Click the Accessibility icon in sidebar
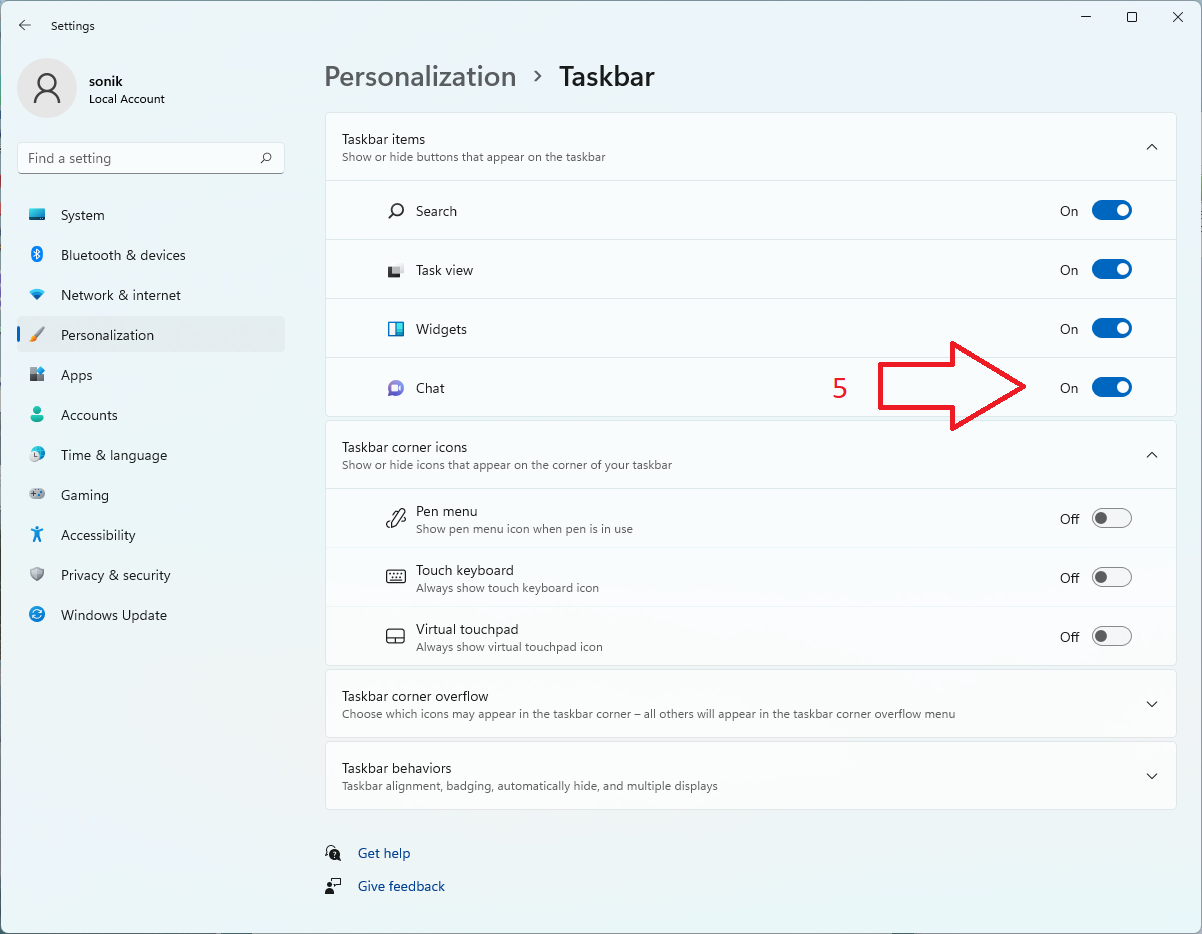1202x934 pixels. [x=37, y=535]
